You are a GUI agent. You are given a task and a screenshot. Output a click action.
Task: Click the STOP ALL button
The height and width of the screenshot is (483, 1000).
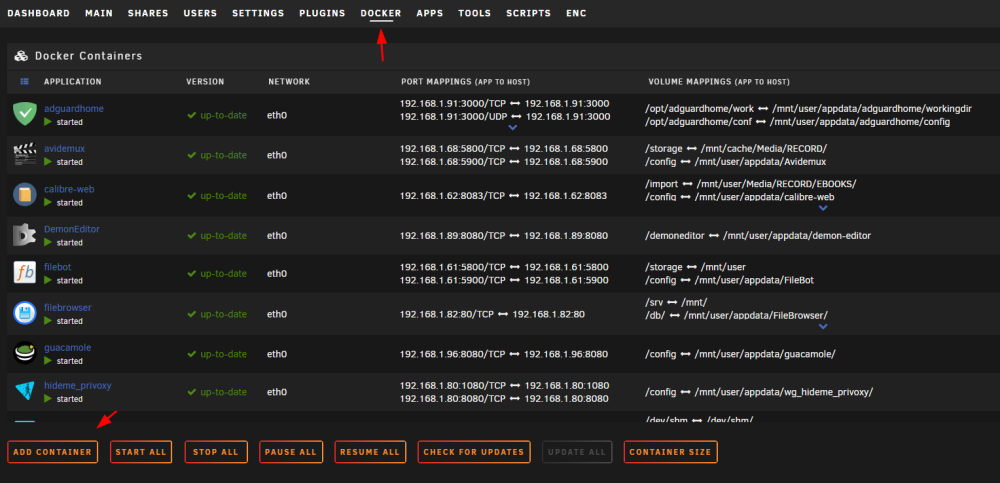click(x=216, y=452)
